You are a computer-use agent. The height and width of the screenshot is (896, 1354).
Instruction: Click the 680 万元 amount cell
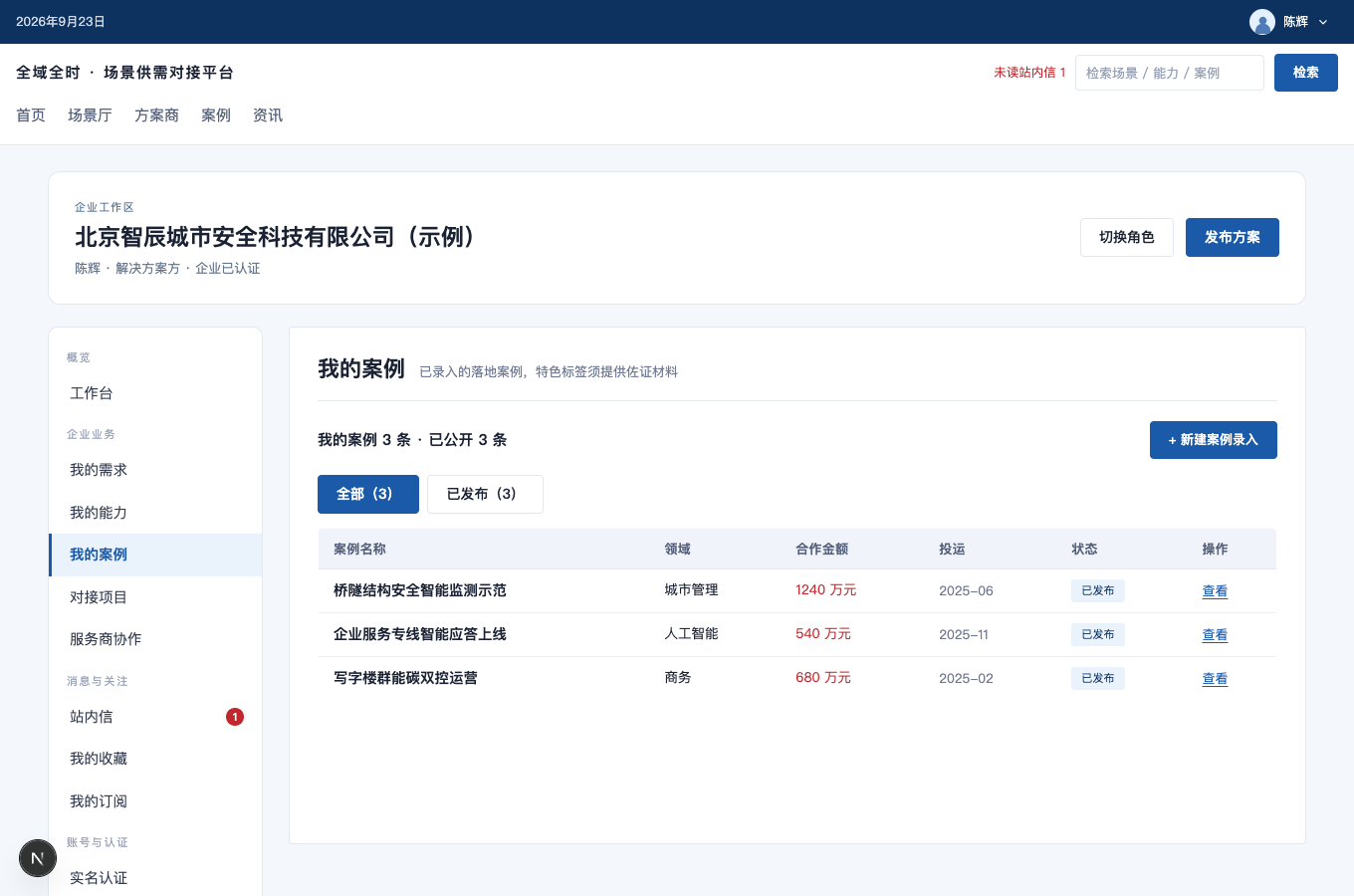[822, 678]
